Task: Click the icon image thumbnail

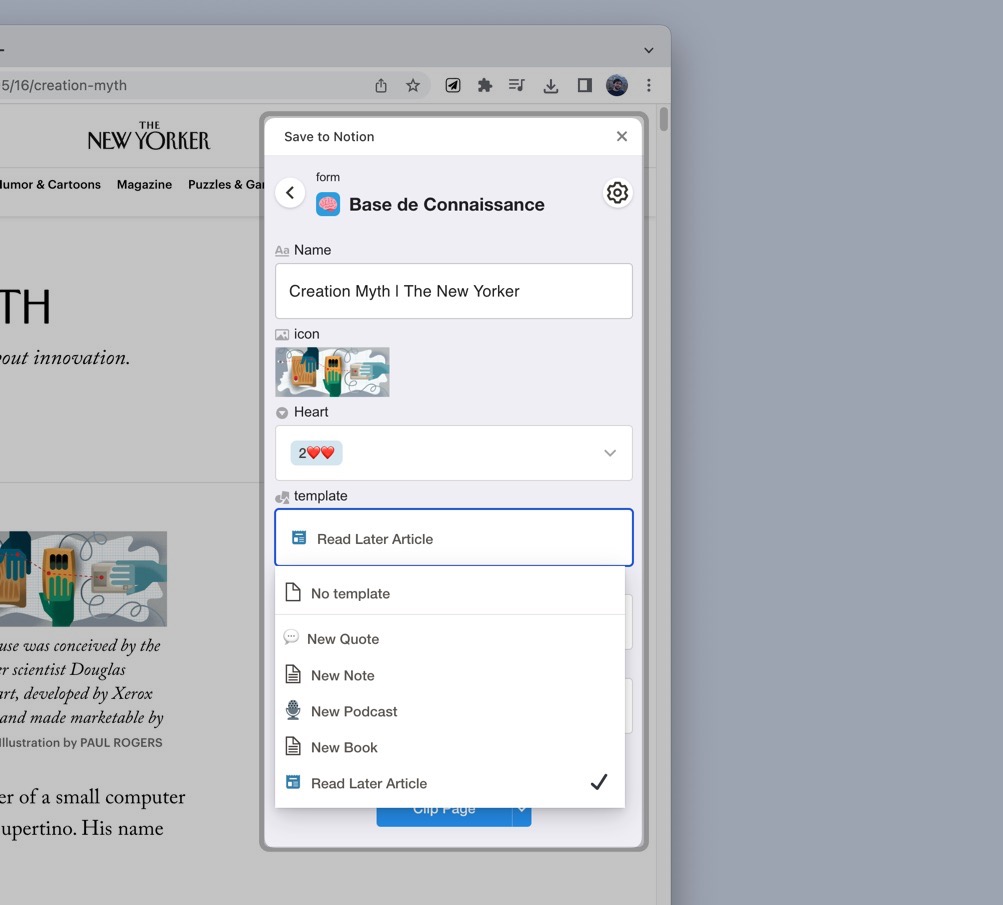Action: (332, 372)
